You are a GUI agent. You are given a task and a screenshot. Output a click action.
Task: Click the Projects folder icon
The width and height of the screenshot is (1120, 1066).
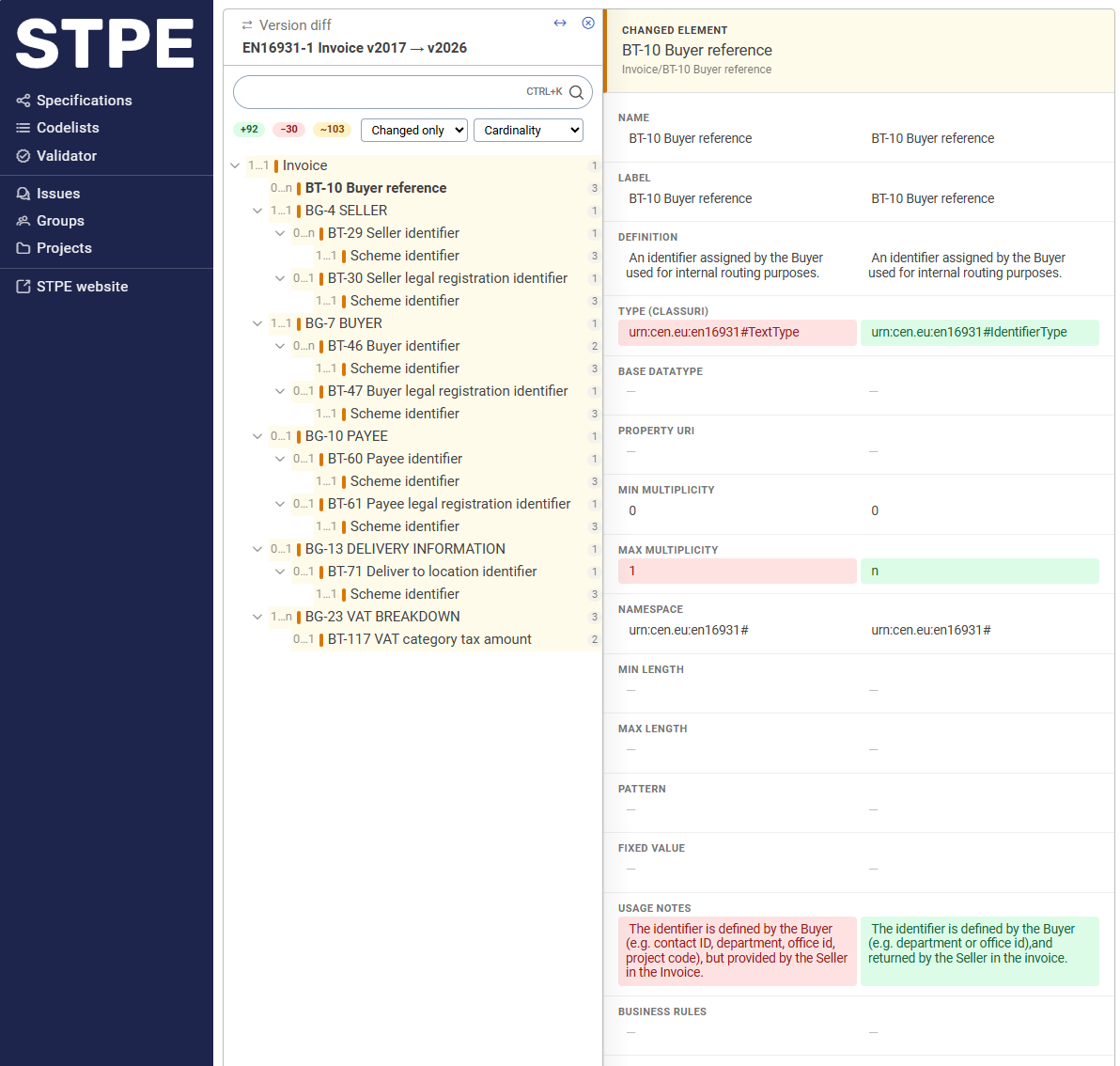[x=23, y=248]
